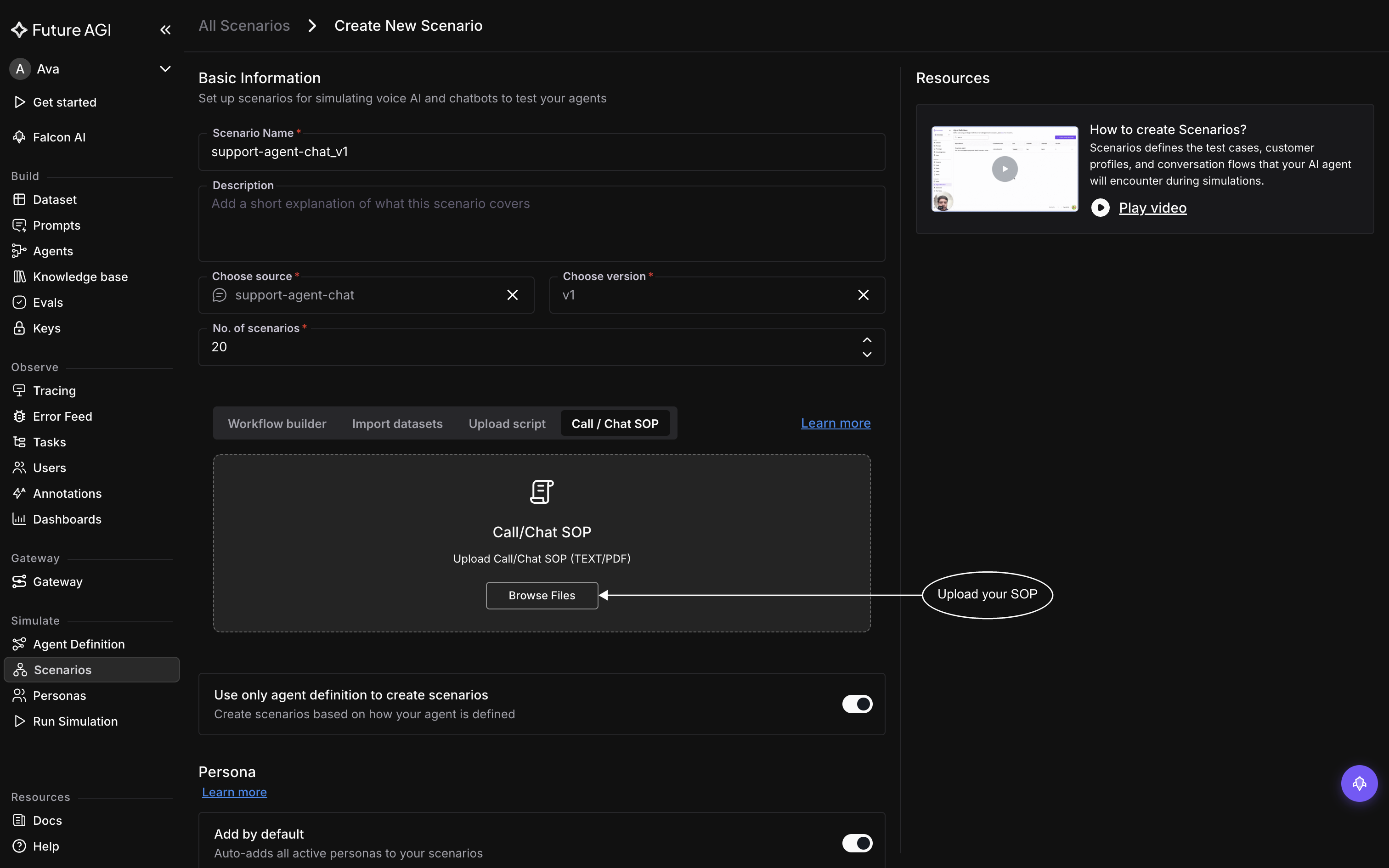Viewport: 1389px width, 868px height.
Task: Open Tracing icon in sidebar
Action: click(19, 391)
